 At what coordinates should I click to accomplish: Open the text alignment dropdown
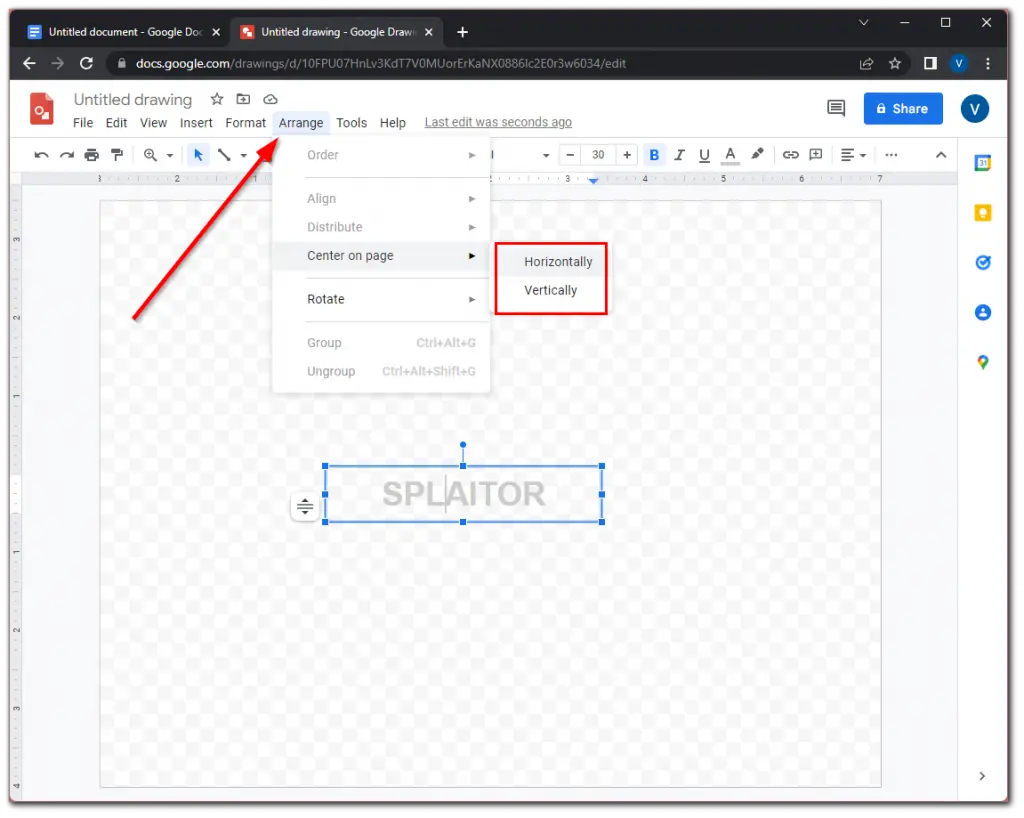click(852, 154)
